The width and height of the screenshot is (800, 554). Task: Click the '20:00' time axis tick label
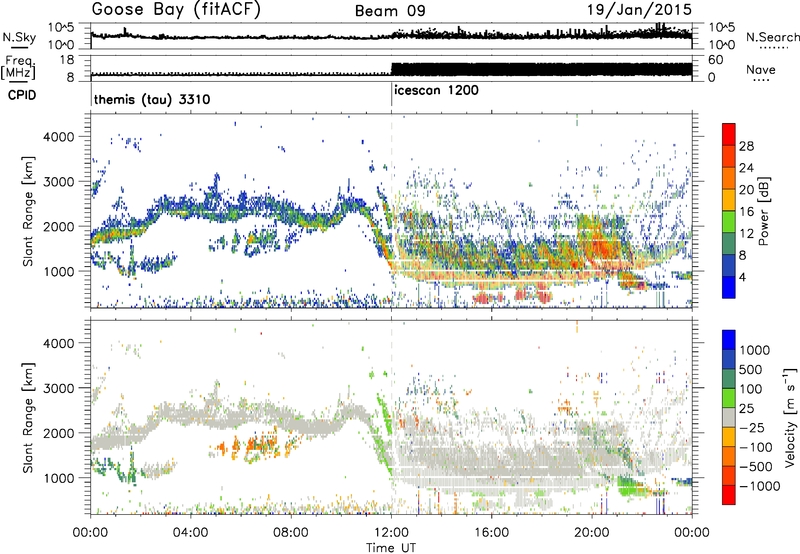tap(592, 533)
